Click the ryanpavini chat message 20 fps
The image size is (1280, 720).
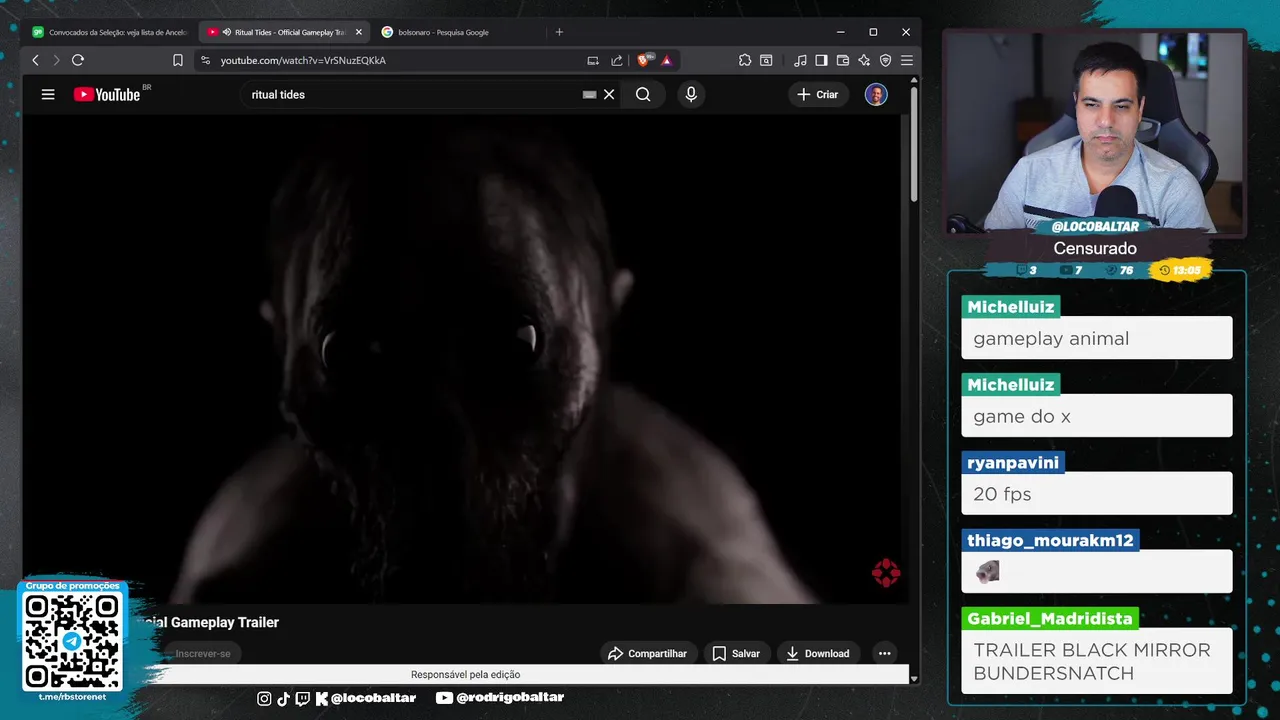(x=1096, y=494)
